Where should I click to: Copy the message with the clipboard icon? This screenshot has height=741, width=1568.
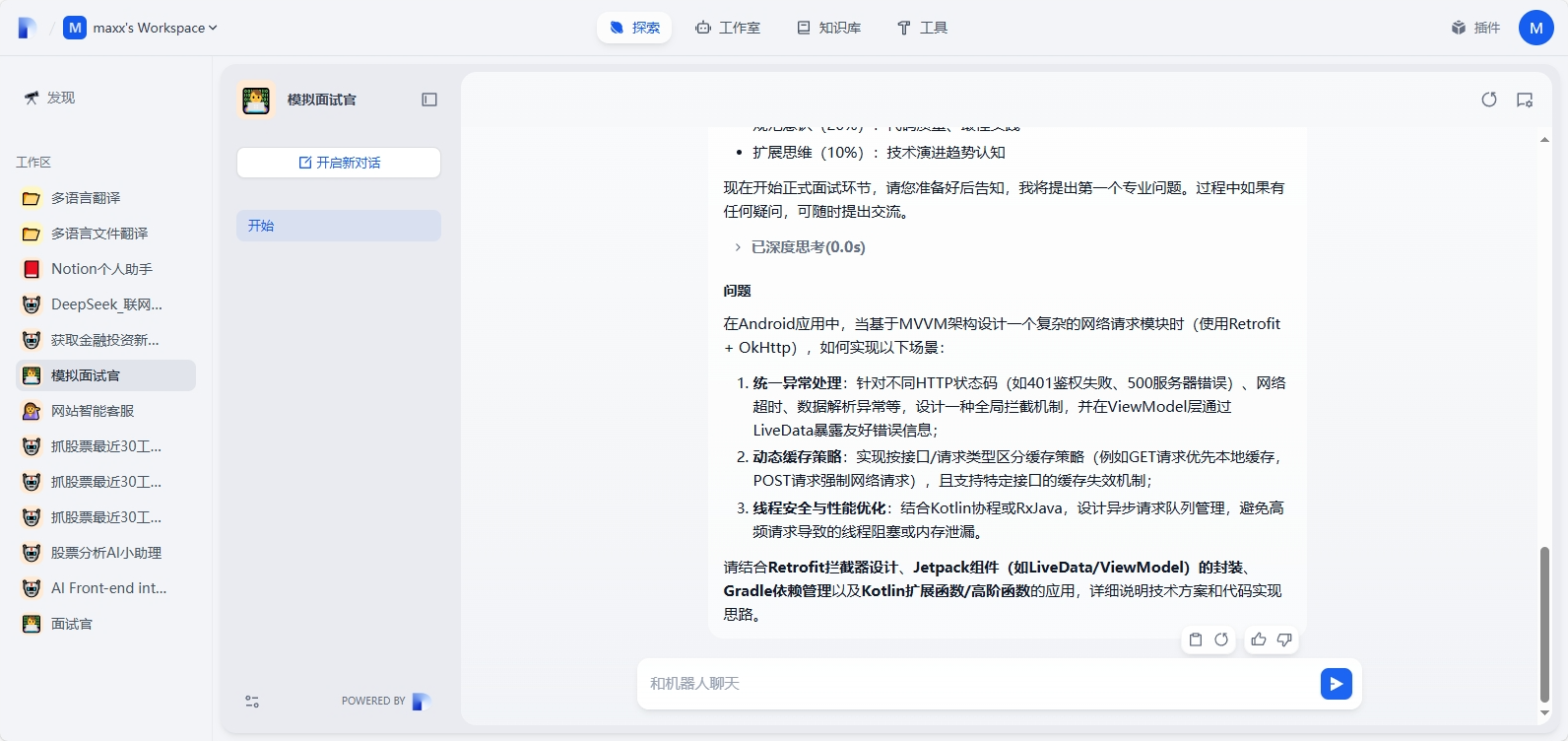click(x=1196, y=640)
